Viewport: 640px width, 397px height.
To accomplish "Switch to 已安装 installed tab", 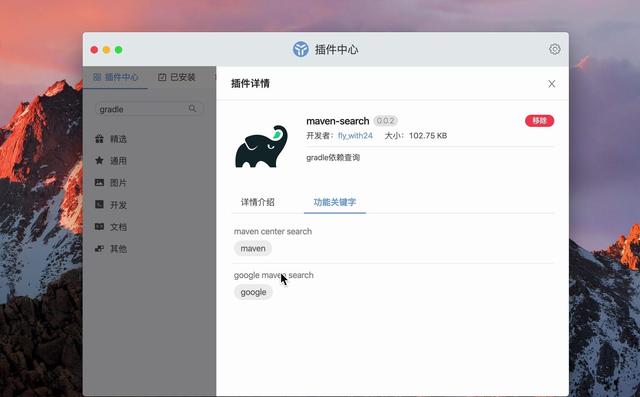I will [x=177, y=77].
